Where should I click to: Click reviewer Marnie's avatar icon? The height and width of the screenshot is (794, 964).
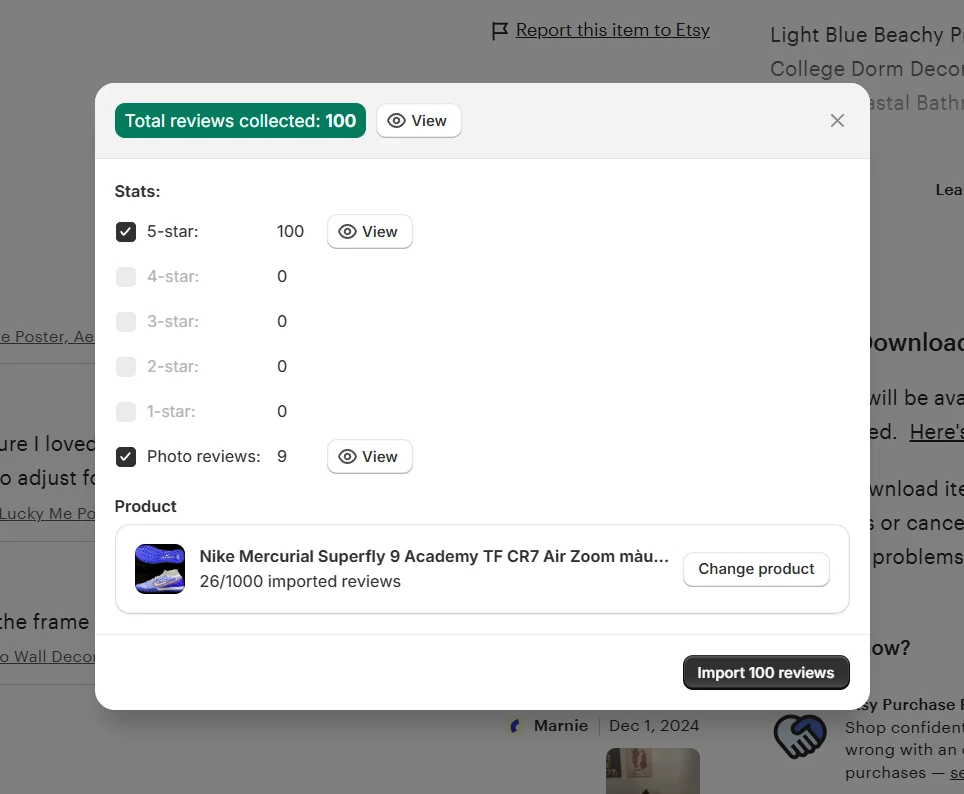[x=517, y=726]
